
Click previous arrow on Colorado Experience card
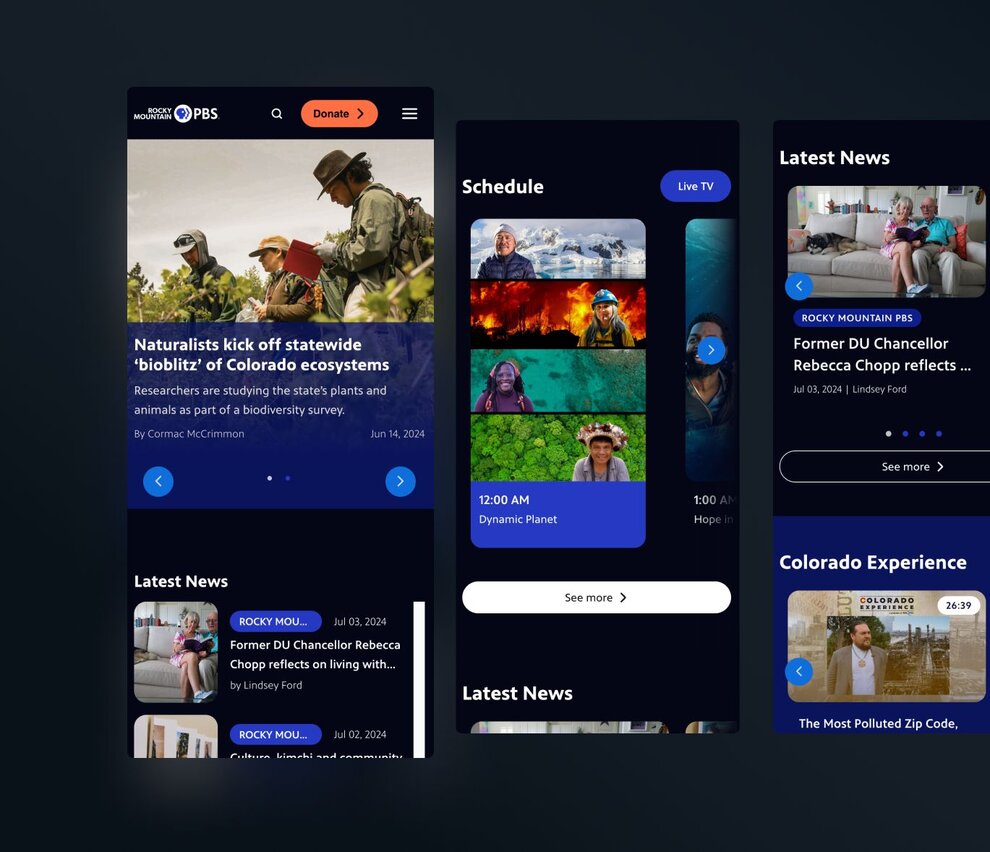coord(799,671)
